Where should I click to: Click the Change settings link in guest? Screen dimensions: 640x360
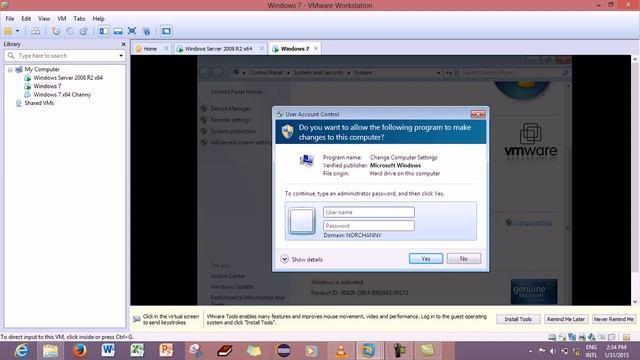click(x=532, y=223)
